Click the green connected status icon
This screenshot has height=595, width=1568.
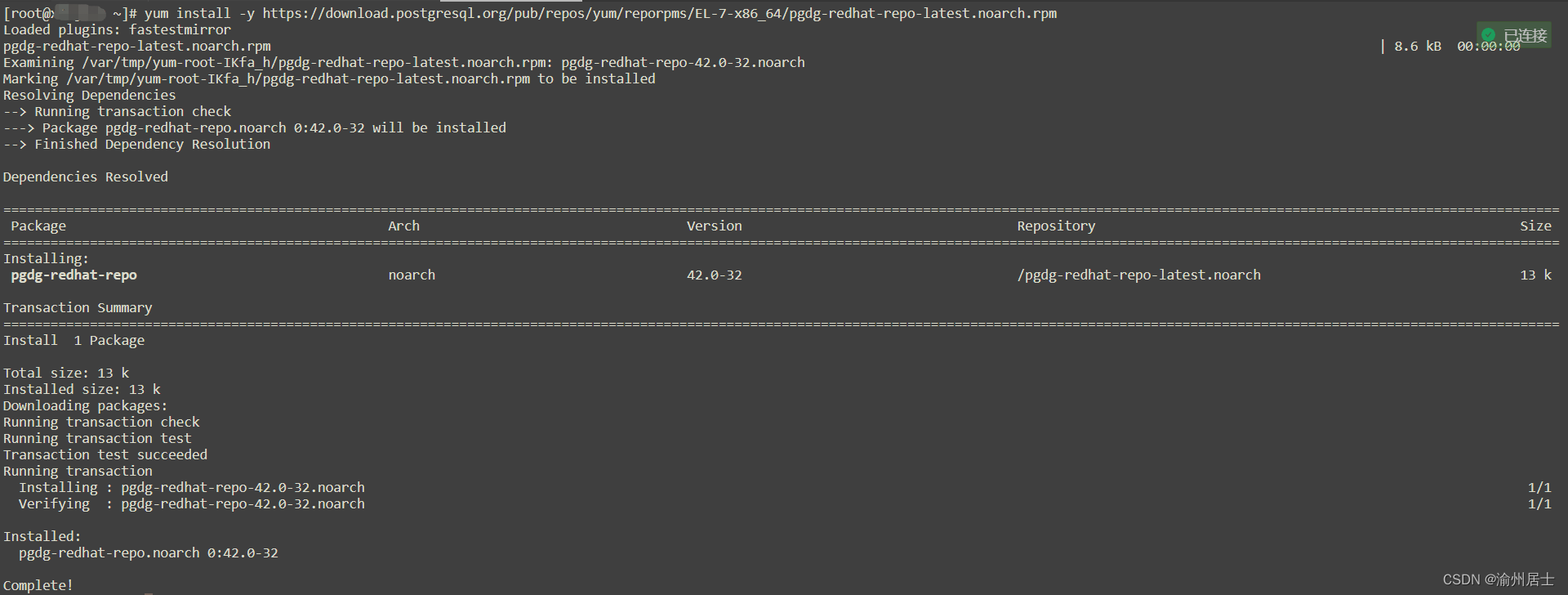tap(1488, 35)
